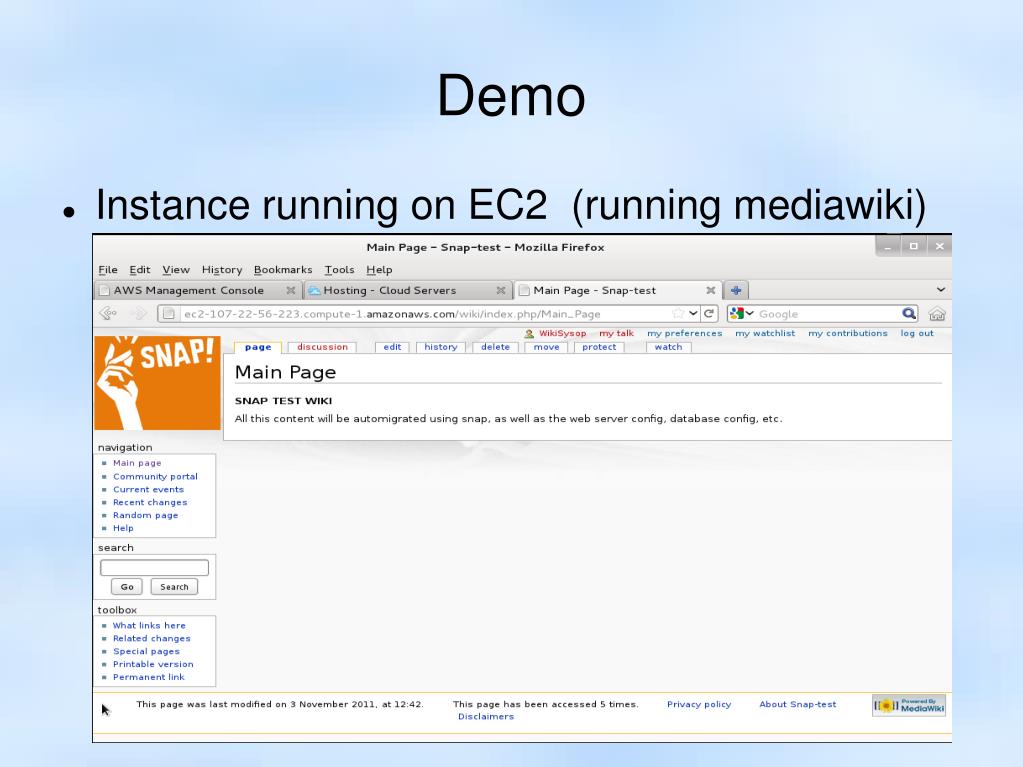Select the wiki page tab
The image size is (1023, 767).
click(258, 347)
